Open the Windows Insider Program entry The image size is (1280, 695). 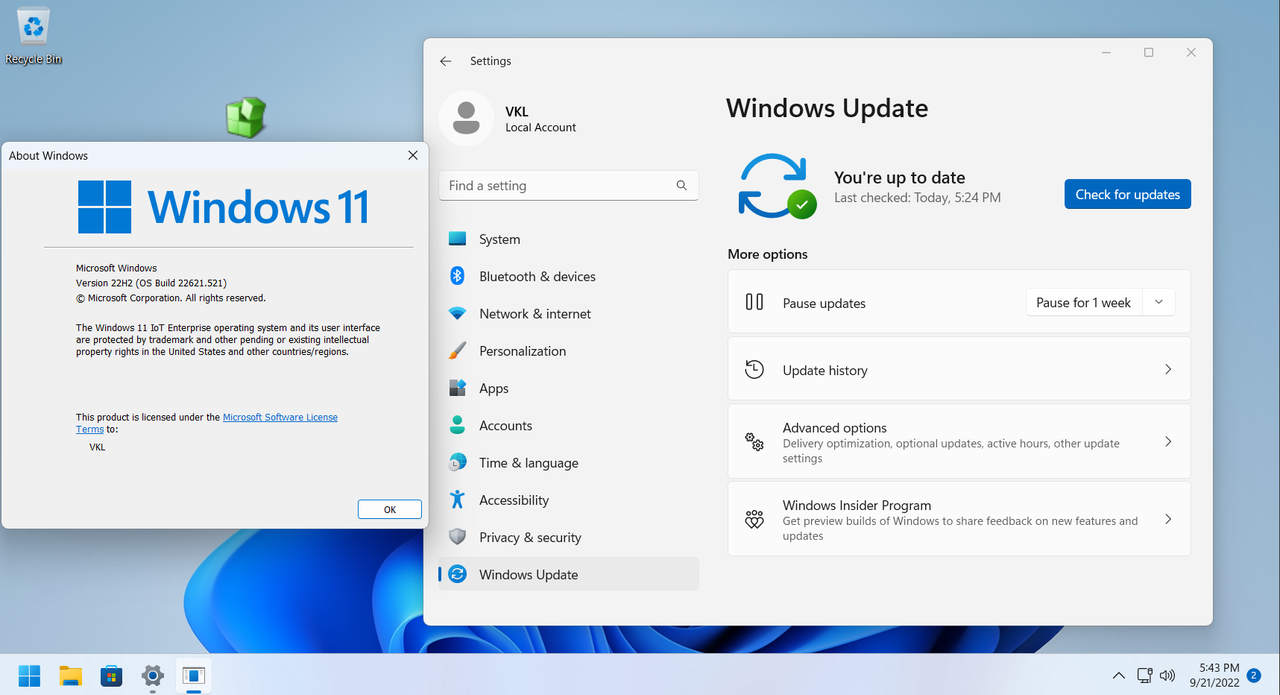click(959, 519)
